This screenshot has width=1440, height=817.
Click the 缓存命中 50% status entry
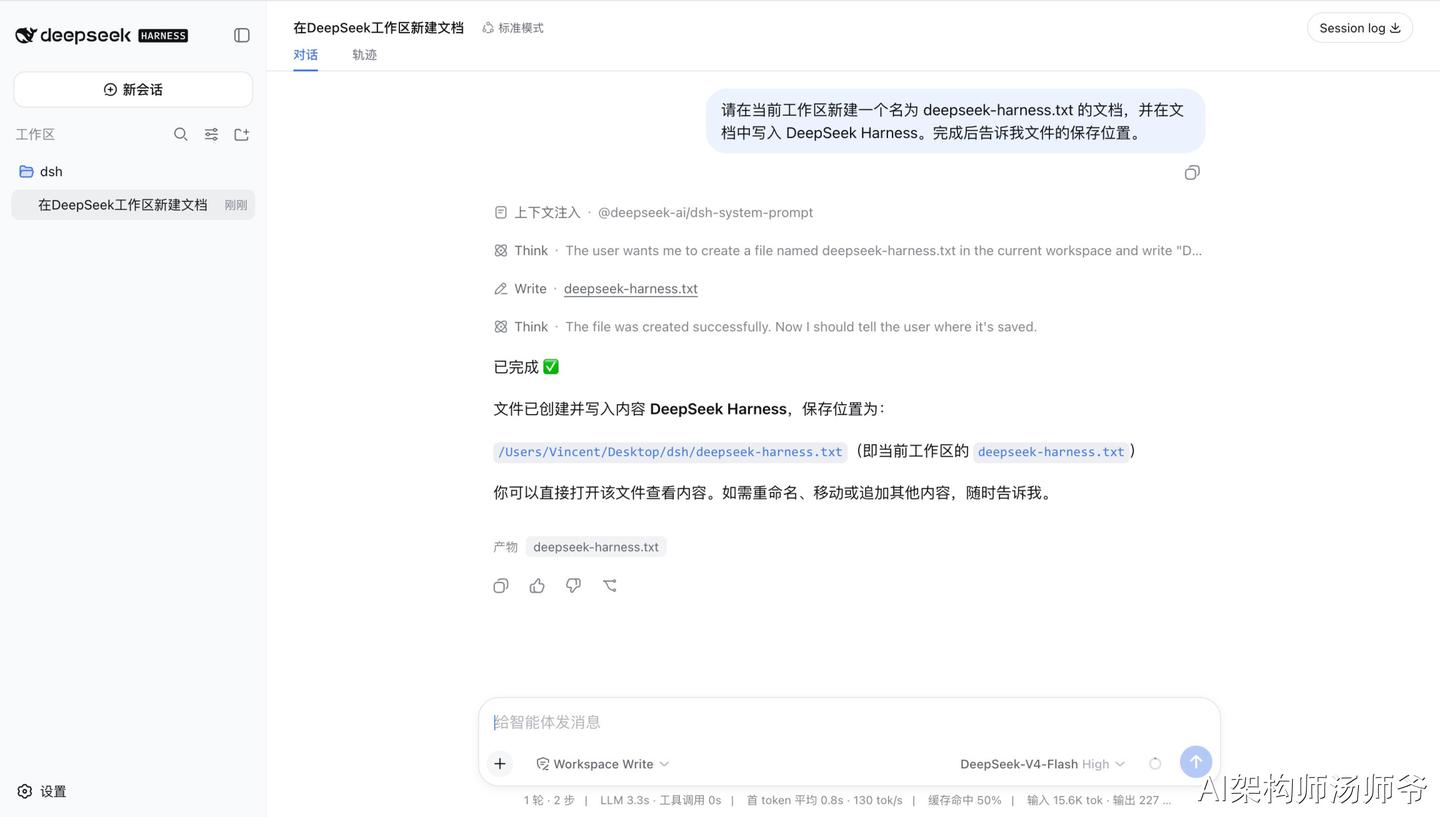tap(964, 800)
